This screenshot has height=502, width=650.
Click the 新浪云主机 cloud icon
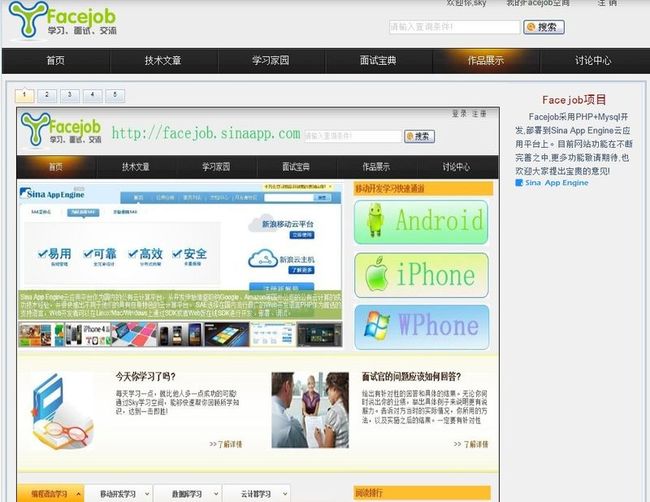click(262, 259)
